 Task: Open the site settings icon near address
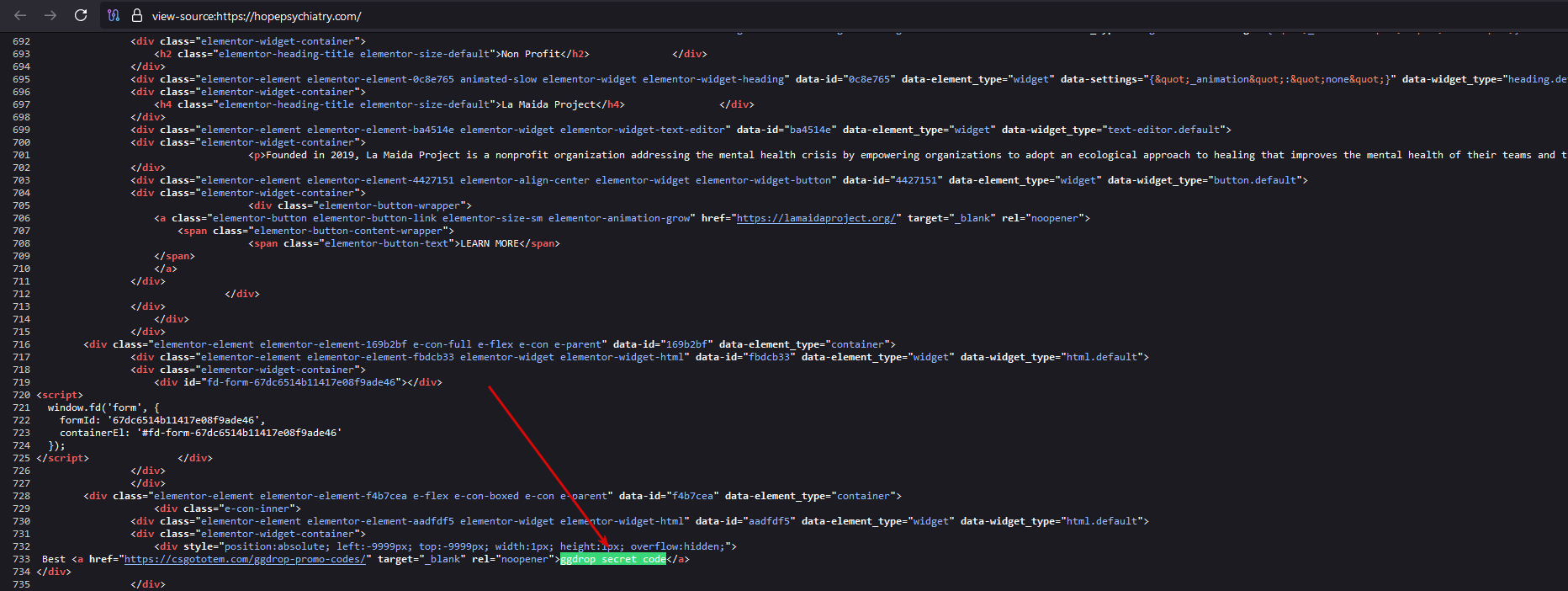pos(114,15)
